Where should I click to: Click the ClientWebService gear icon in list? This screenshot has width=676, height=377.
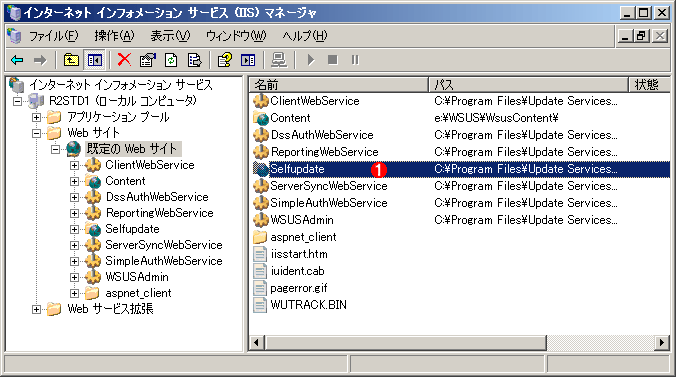(261, 101)
